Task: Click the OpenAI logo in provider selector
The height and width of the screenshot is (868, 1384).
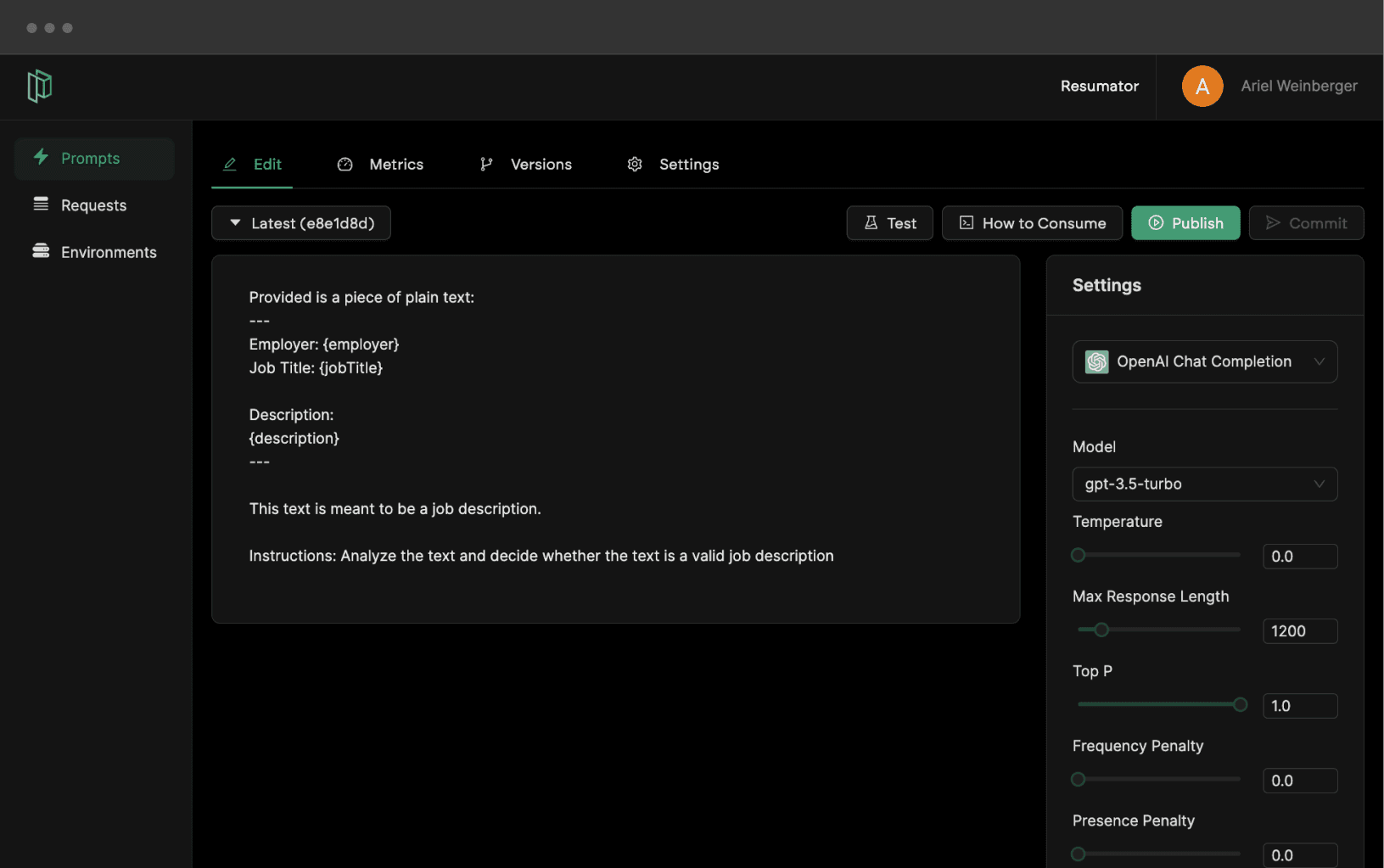Action: coord(1096,362)
